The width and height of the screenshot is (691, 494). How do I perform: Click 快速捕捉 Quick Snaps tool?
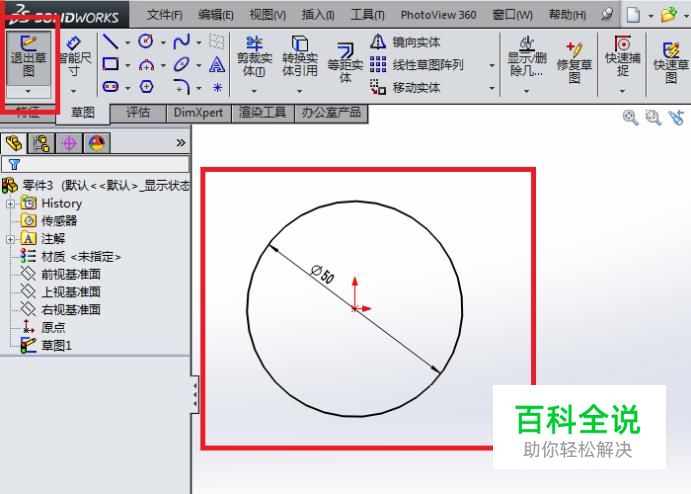click(x=622, y=56)
